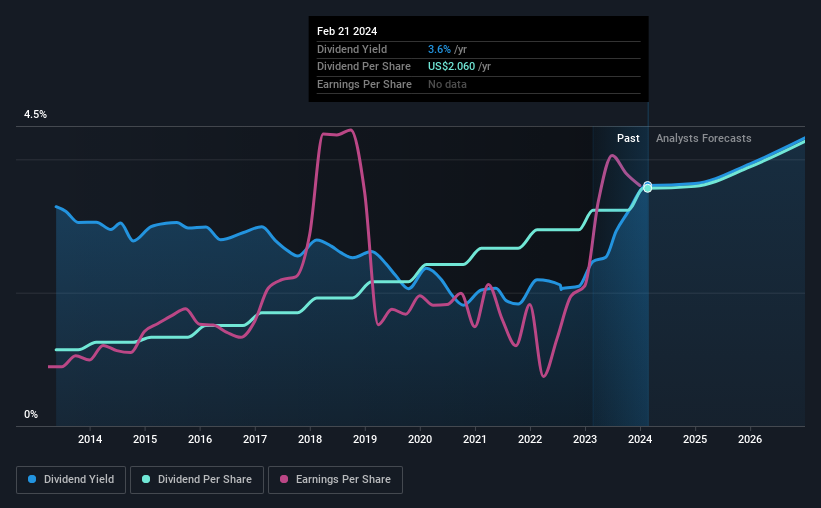Toggle the Dividend Yield legend series
Screen dimensions: 821x508
coord(71,480)
